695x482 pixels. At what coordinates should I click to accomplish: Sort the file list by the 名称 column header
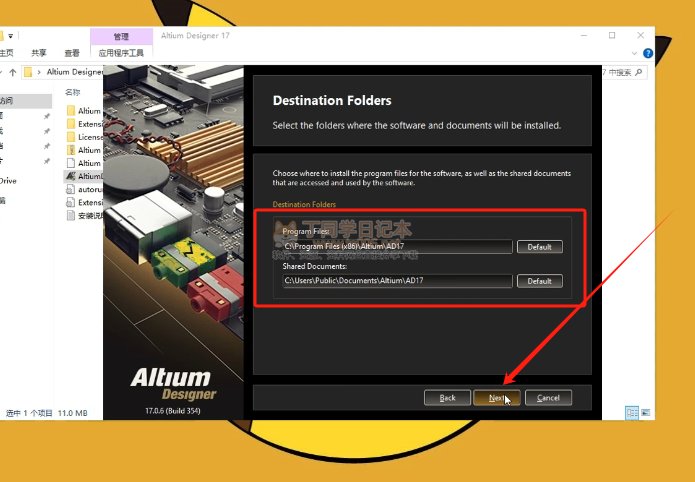pos(73,92)
